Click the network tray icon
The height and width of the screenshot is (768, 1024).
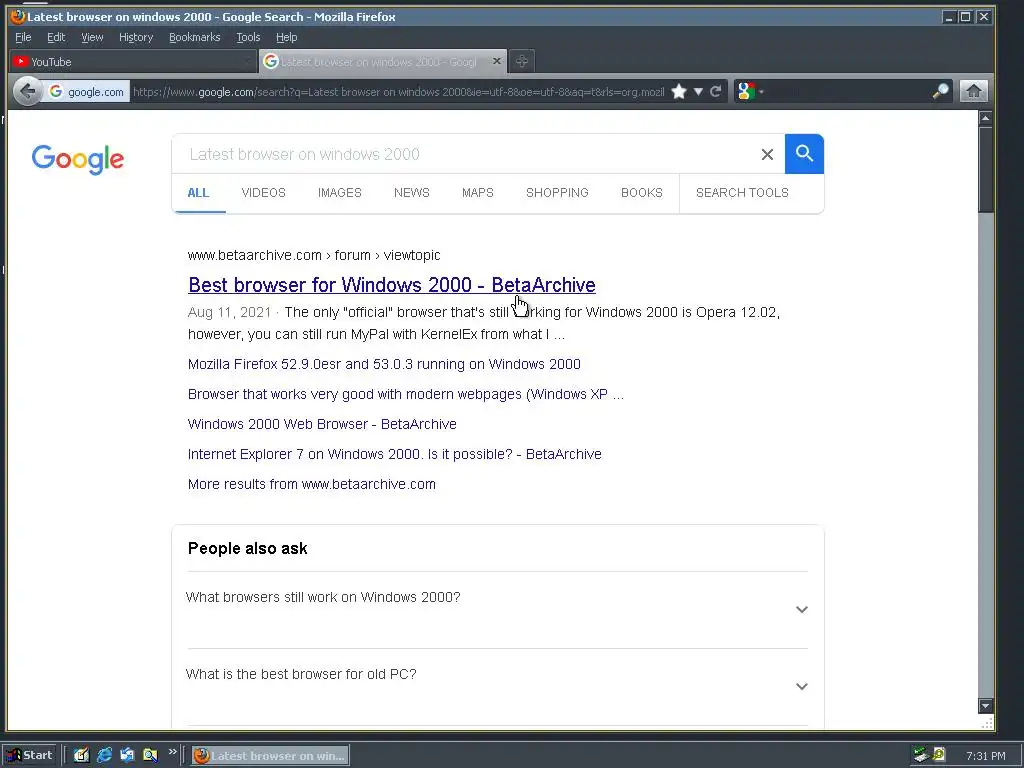(x=921, y=756)
